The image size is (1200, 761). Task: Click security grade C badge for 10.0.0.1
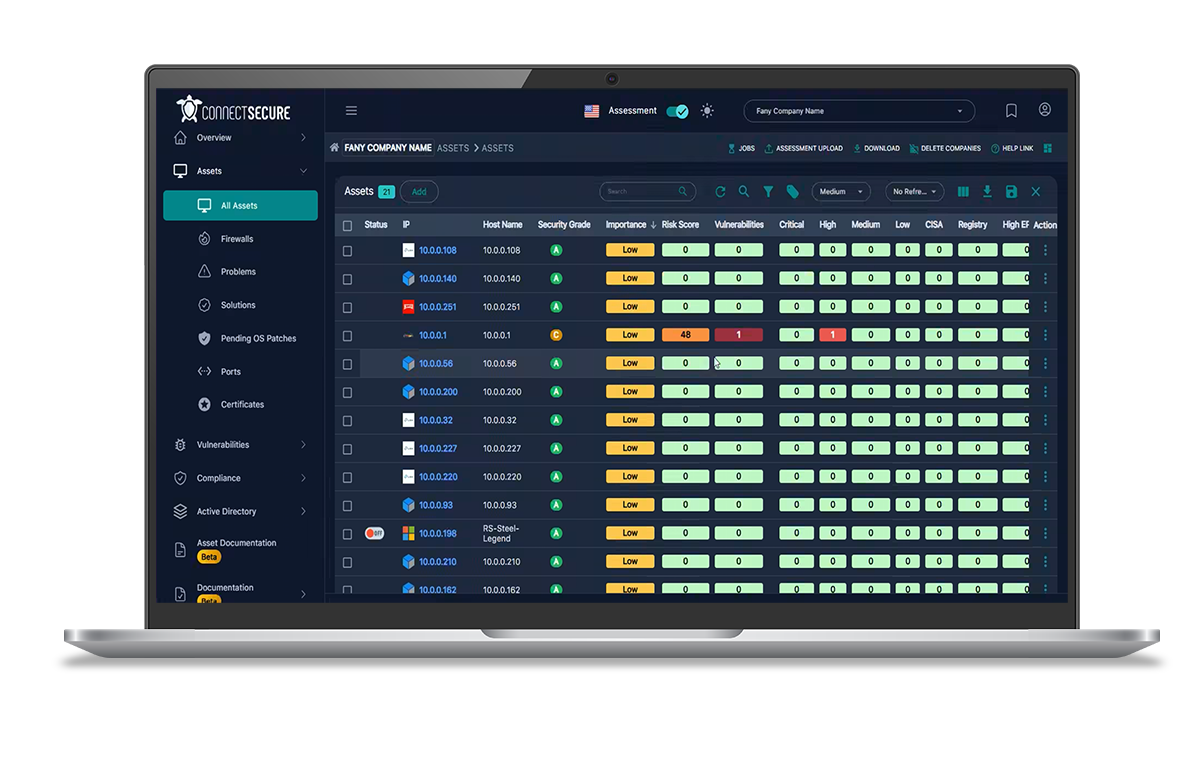pyautogui.click(x=556, y=335)
